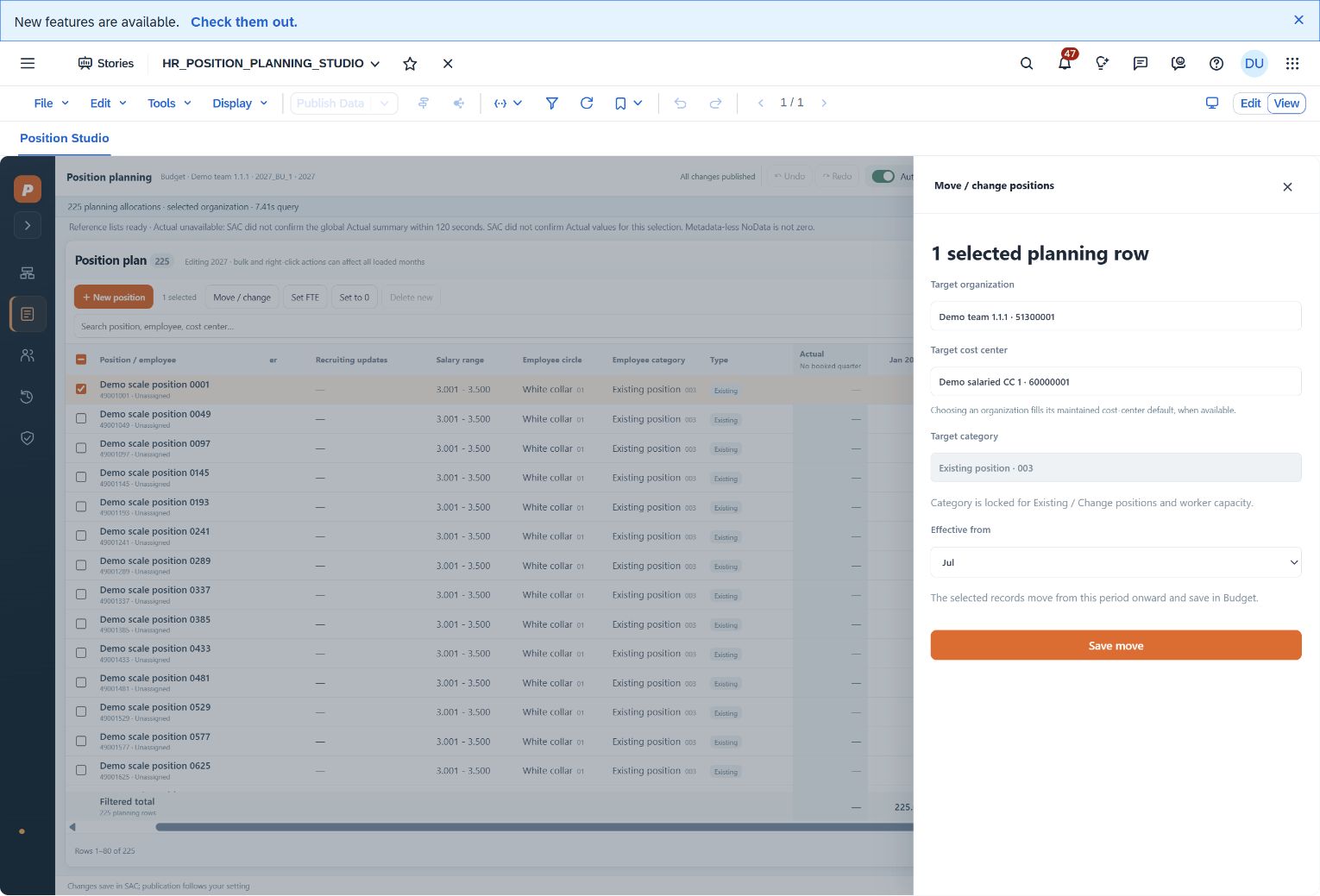Open the filter funnel icon in toolbar
The image size is (1320, 896).
tap(552, 103)
